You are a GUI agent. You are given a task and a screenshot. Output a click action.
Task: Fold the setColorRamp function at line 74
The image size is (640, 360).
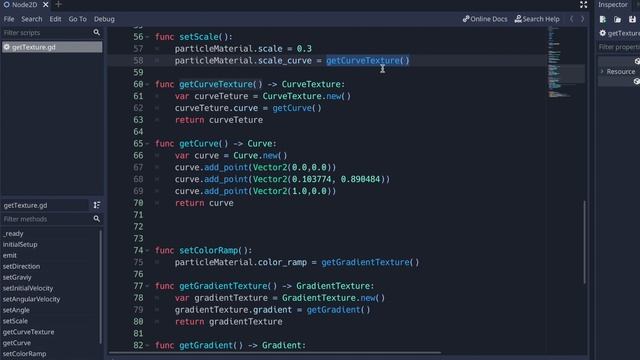coord(147,251)
